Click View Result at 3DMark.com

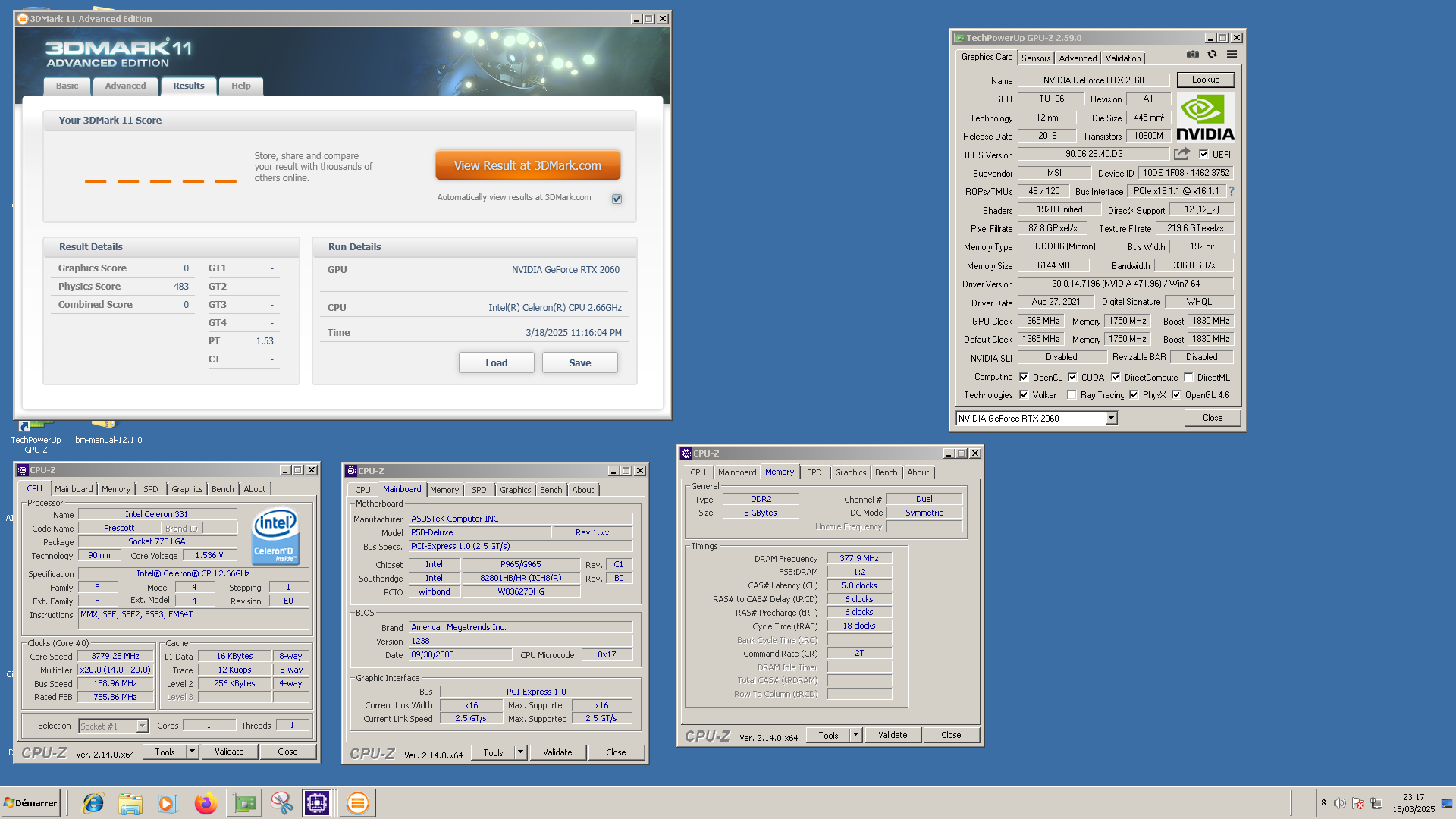click(x=528, y=165)
